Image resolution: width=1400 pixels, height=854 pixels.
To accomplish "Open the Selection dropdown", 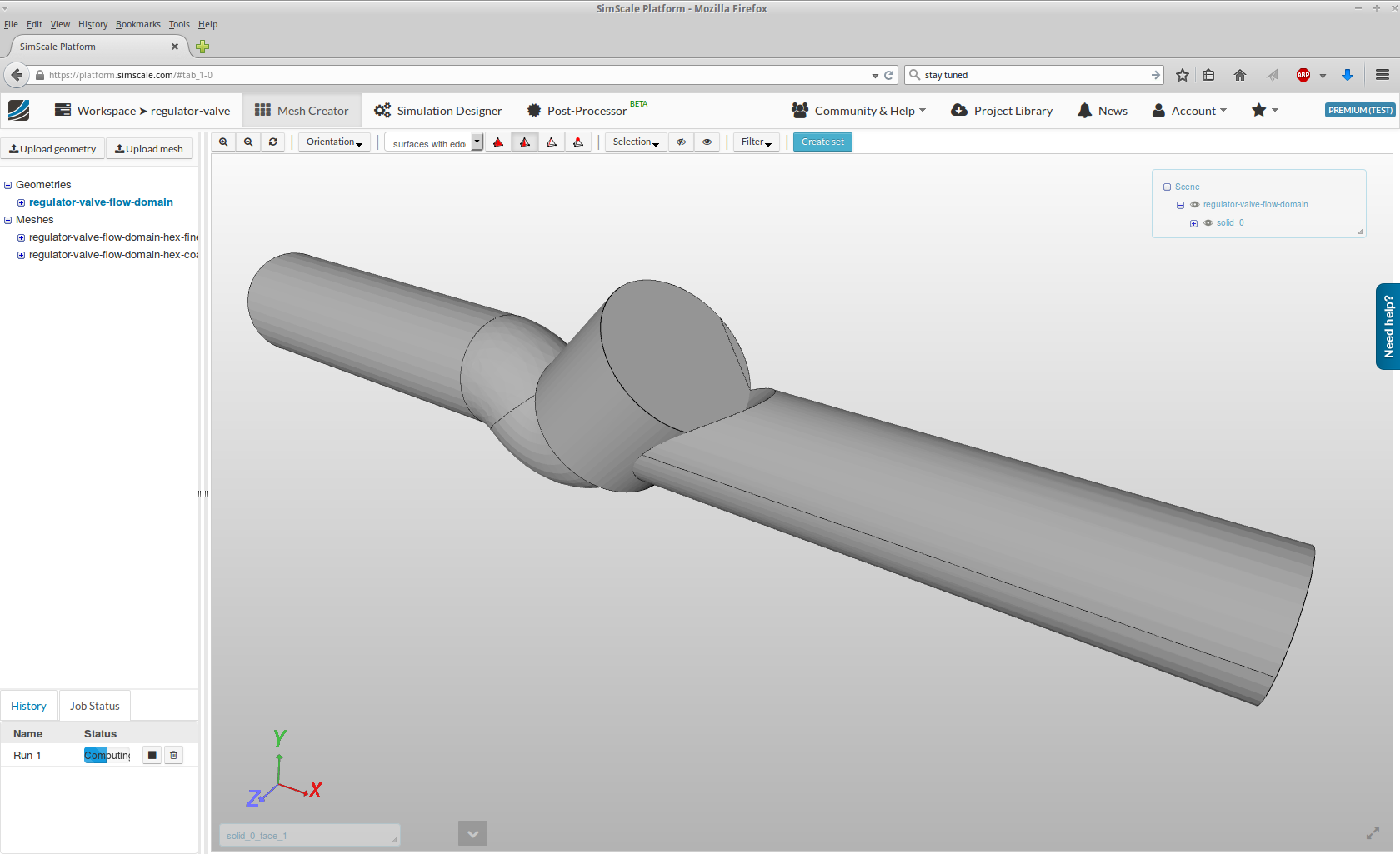I will click(635, 142).
